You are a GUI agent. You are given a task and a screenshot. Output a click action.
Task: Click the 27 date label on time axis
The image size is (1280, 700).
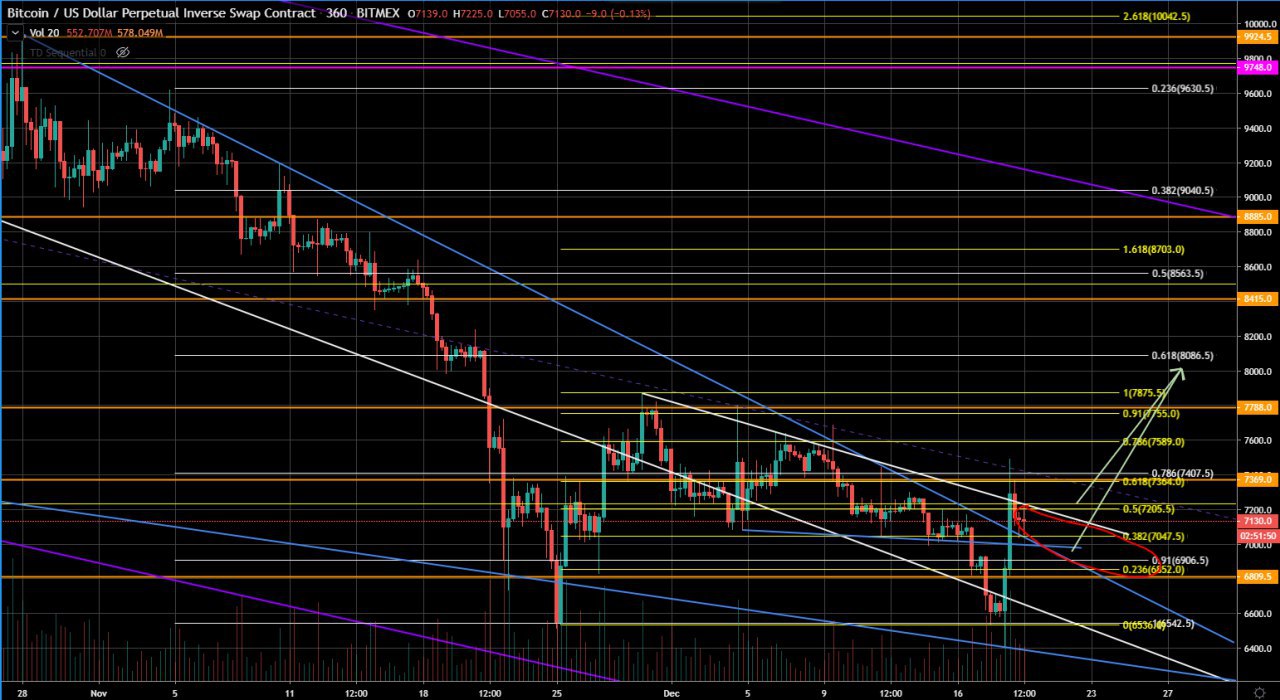pyautogui.click(x=1167, y=691)
